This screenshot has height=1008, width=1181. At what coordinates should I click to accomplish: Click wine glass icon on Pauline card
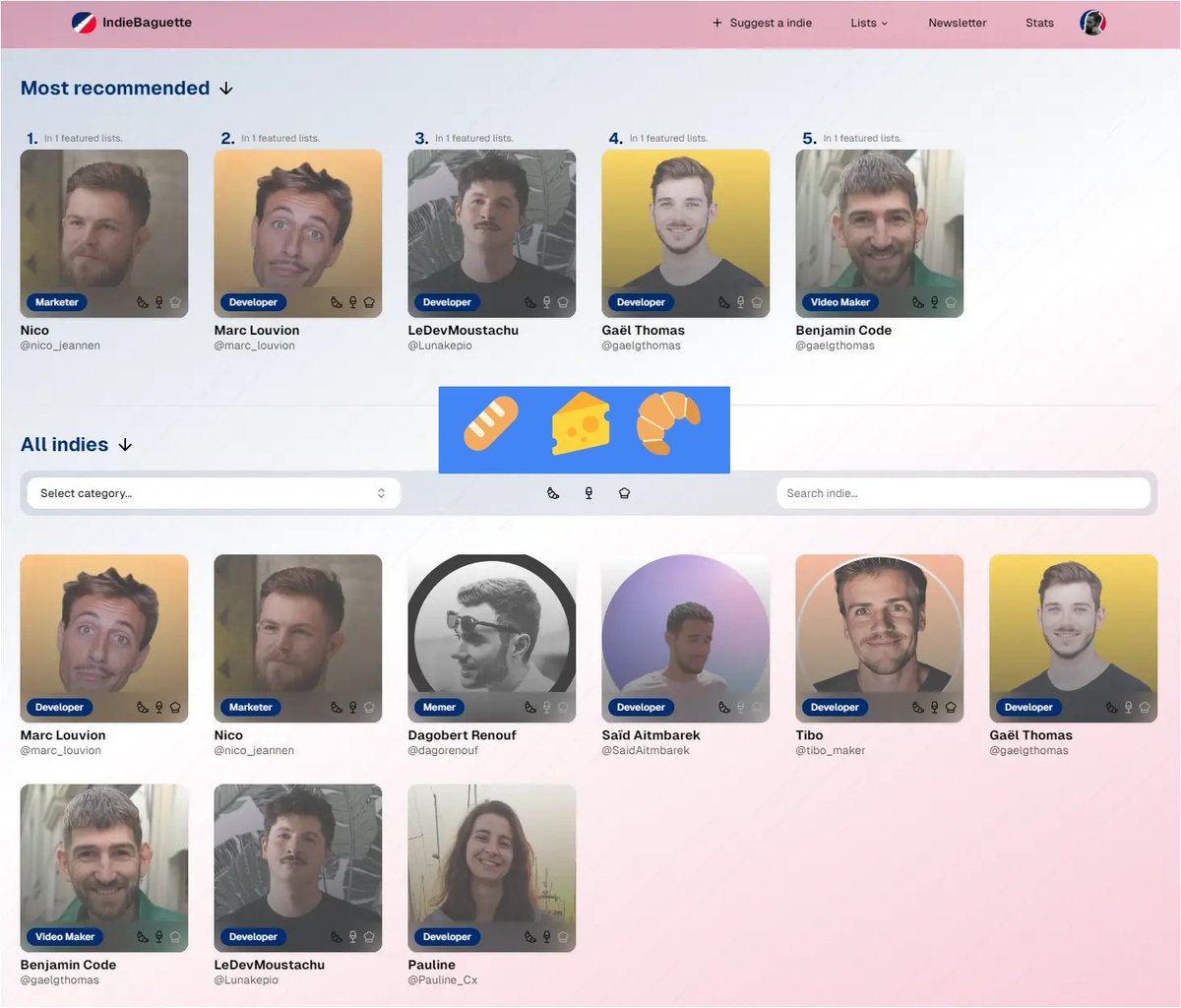547,936
